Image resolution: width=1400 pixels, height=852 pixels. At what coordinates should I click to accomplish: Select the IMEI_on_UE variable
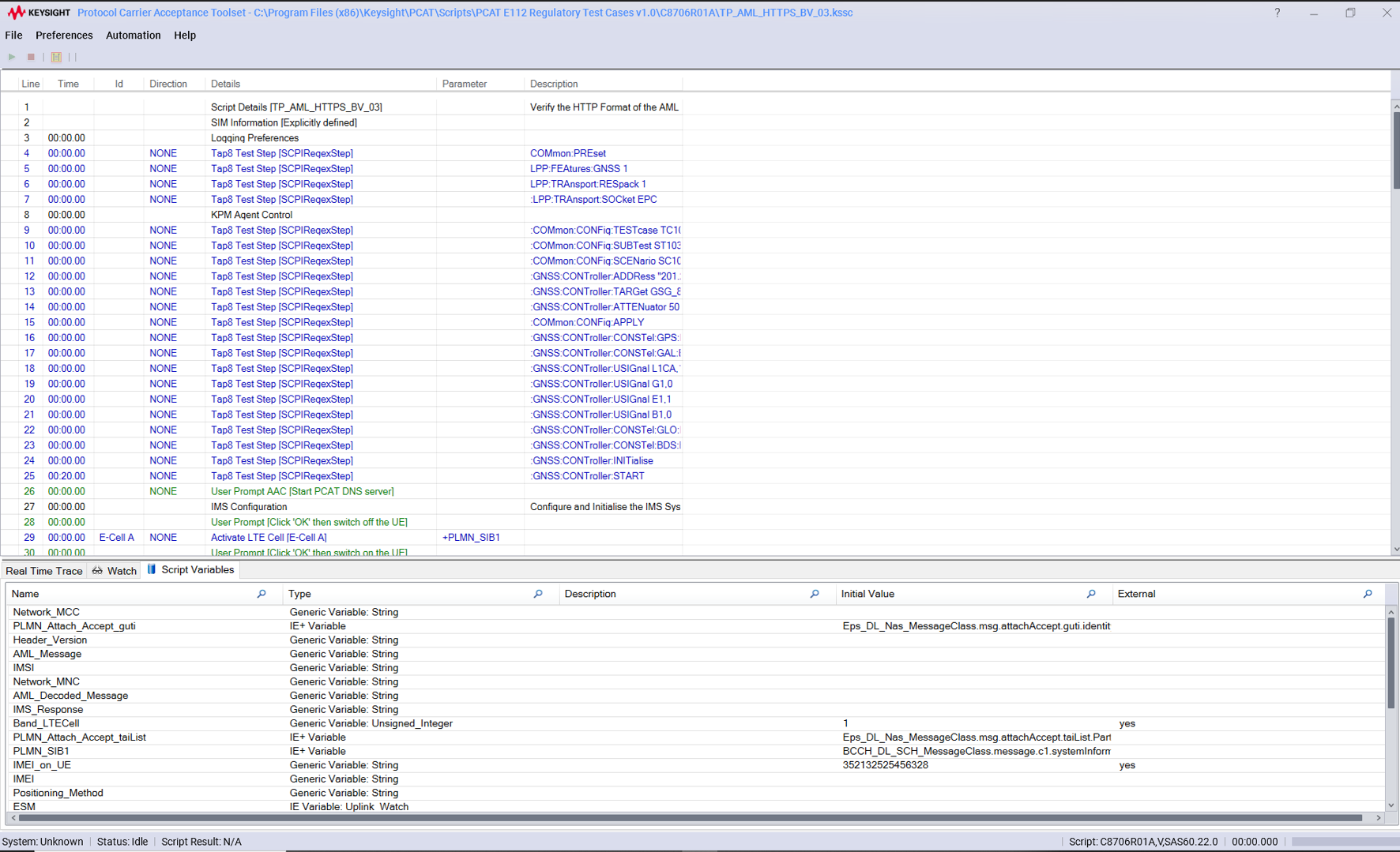696,765
